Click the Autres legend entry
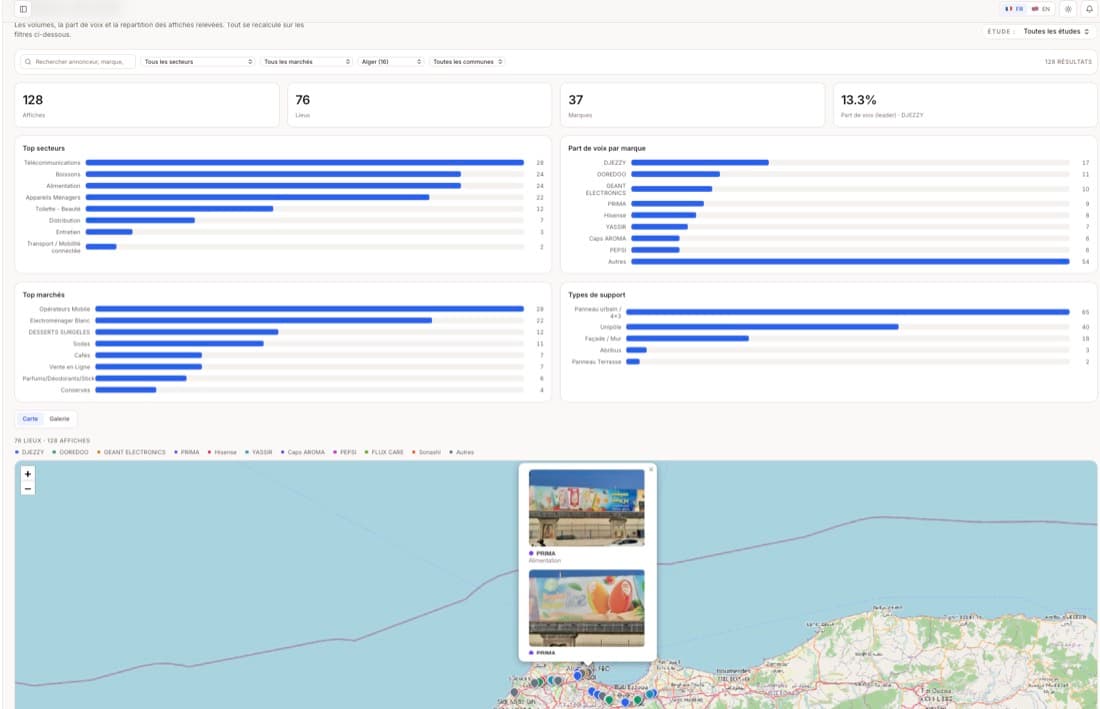This screenshot has width=1100, height=709. coord(462,452)
